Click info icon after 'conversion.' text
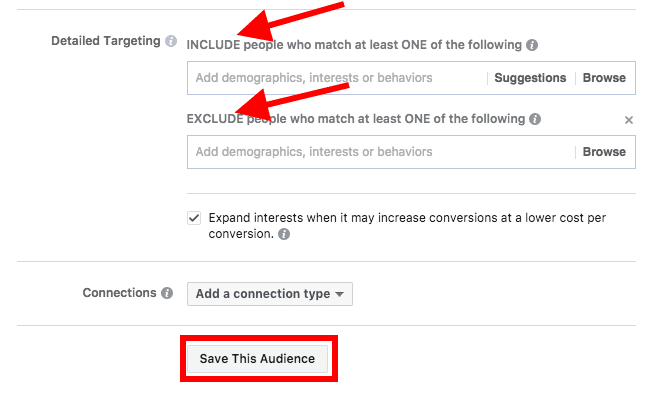 click(x=285, y=235)
